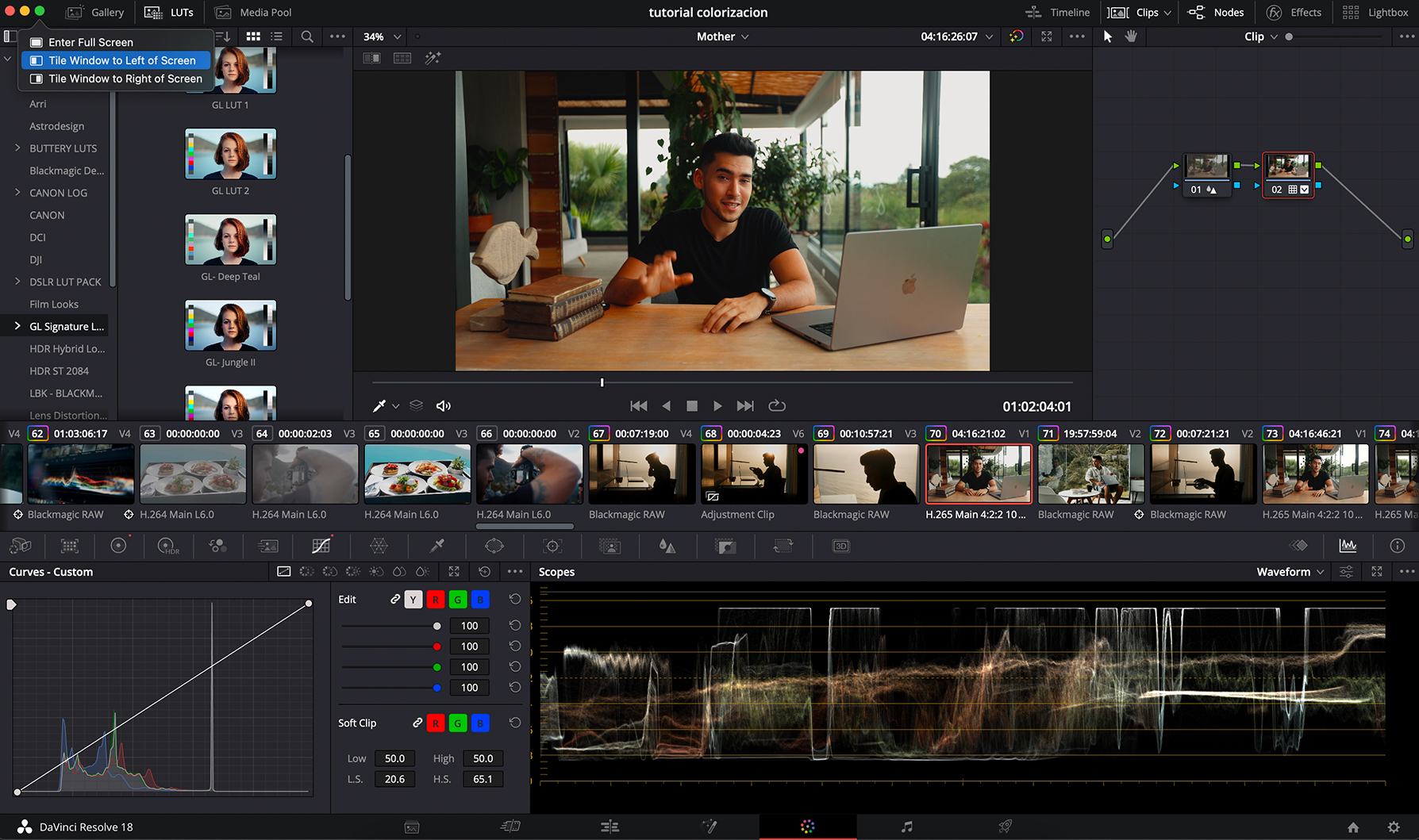Open the Deliver page rocket icon
The height and width of the screenshot is (840, 1419).
pyautogui.click(x=1006, y=827)
